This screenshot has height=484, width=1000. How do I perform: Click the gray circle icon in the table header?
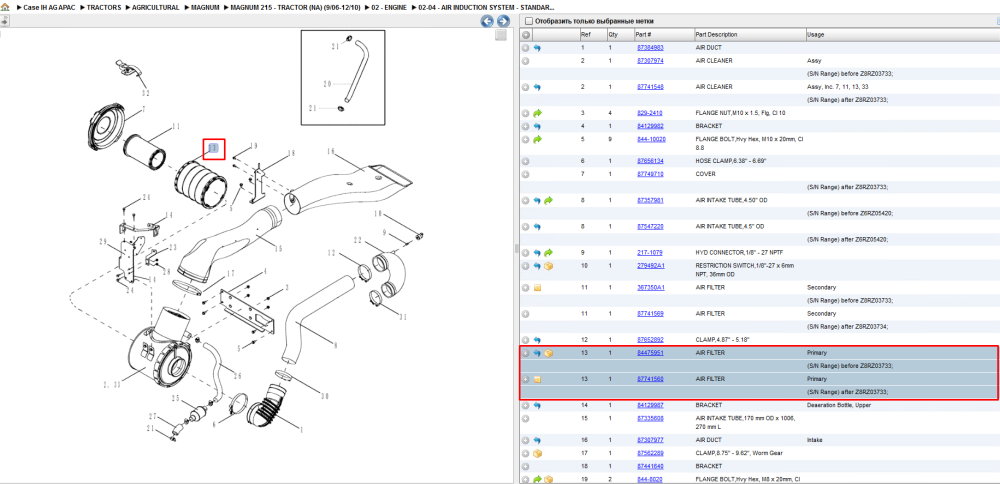click(x=526, y=34)
